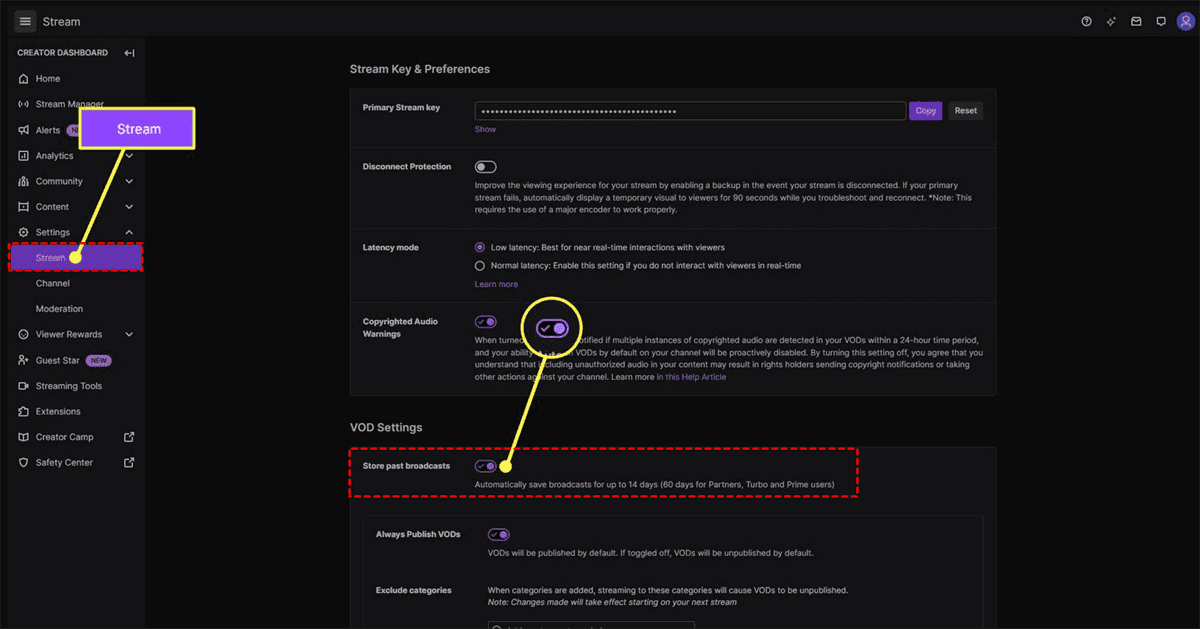
Task: Select Normal latency radio option
Action: 480,266
